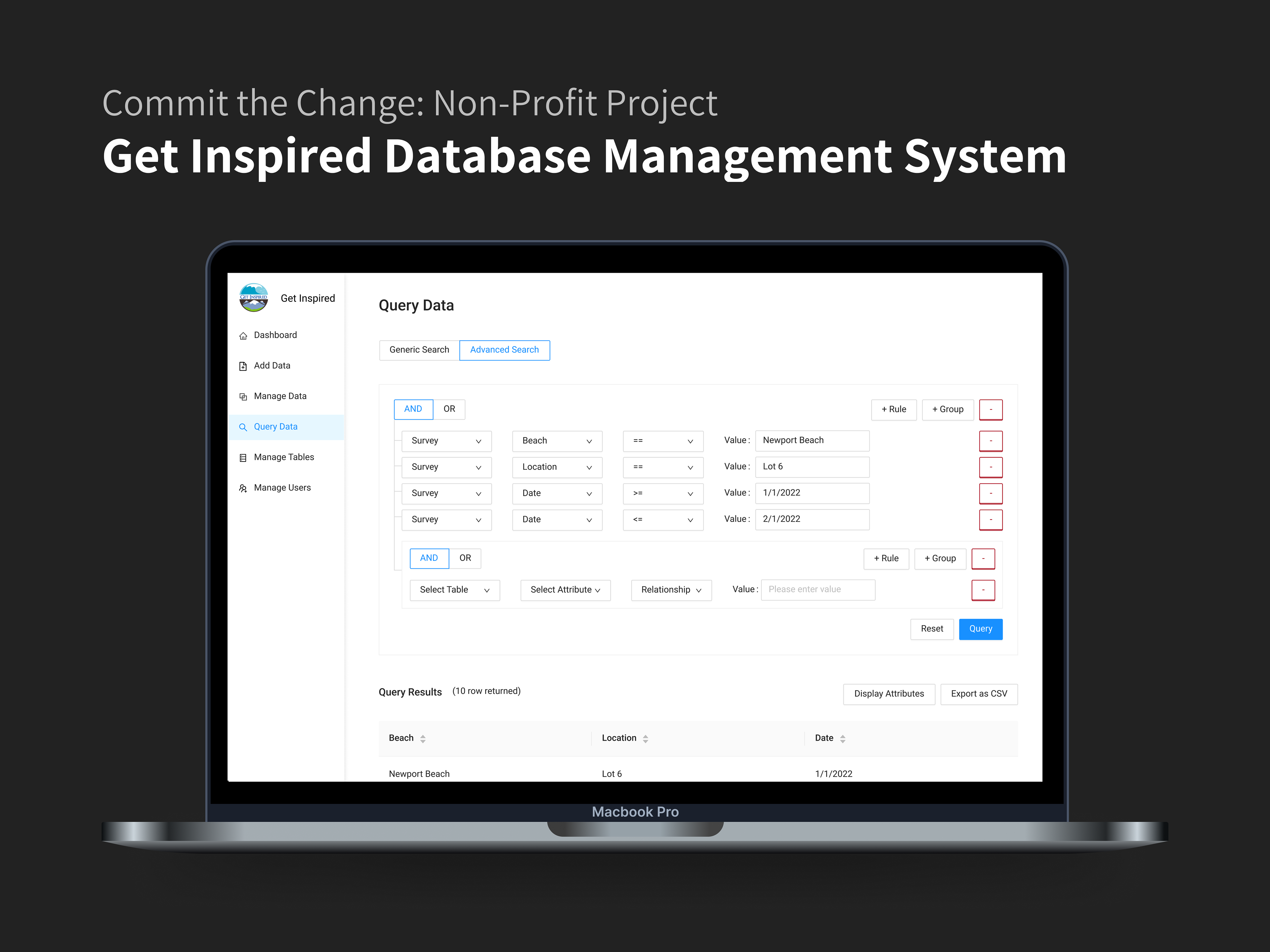Screen dimensions: 1270x952
Task: Select the Advanced Search tab
Action: [504, 350]
